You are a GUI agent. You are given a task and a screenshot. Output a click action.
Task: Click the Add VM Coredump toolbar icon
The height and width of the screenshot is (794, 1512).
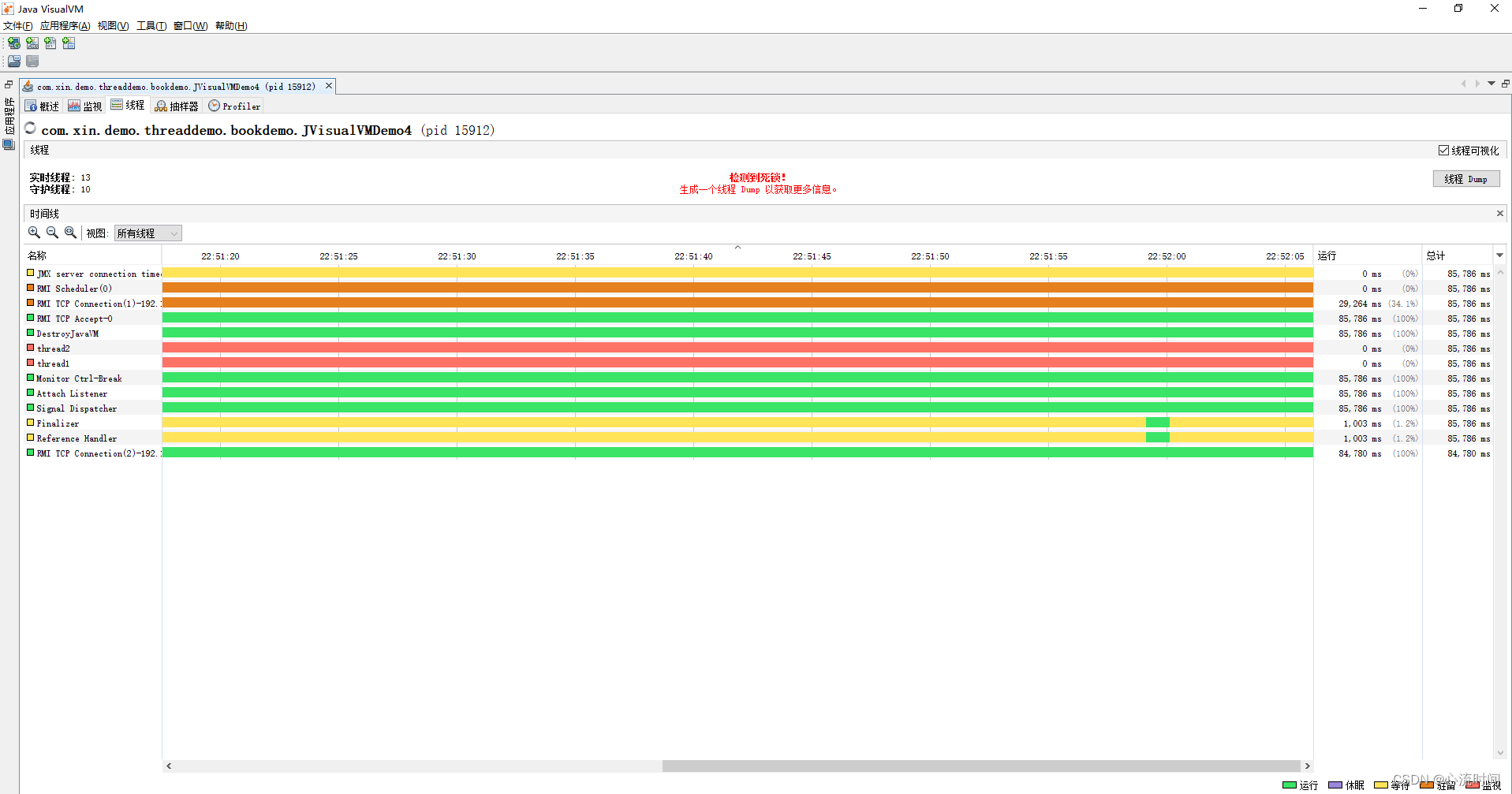[x=50, y=43]
